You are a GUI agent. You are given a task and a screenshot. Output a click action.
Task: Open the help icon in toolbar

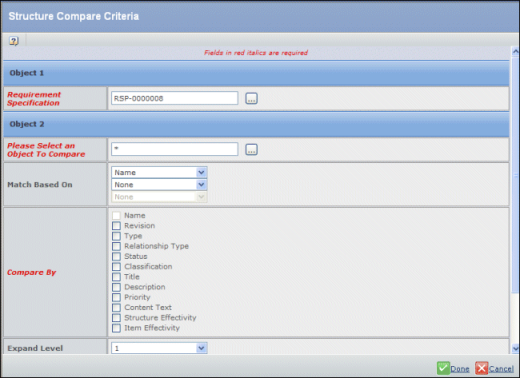(x=14, y=41)
